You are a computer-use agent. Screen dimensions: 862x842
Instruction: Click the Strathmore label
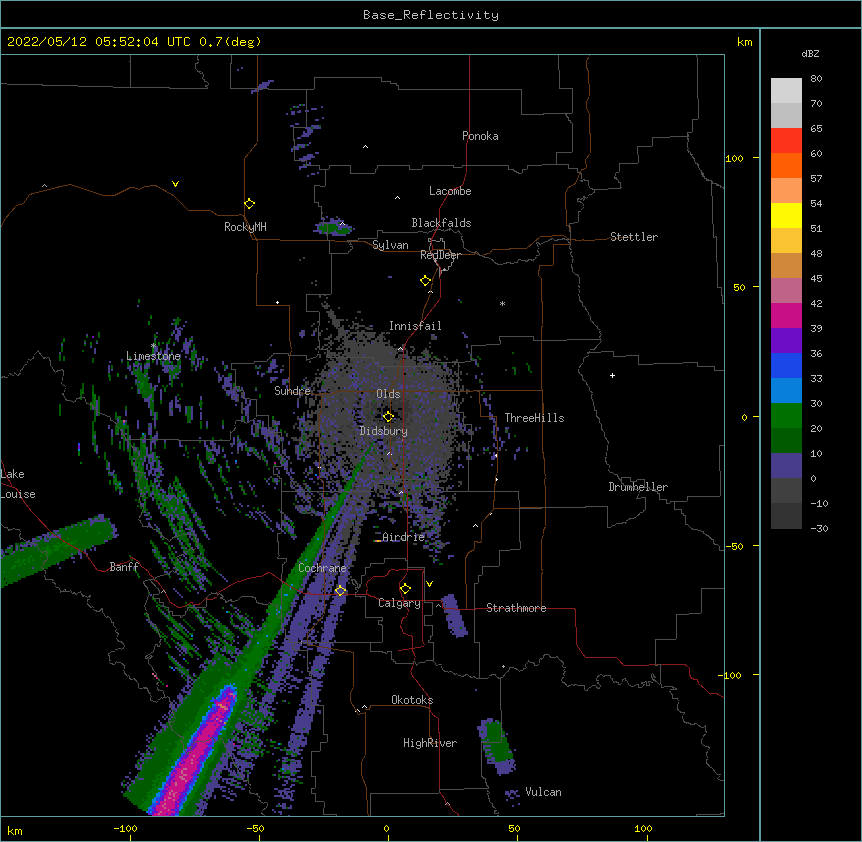coord(516,608)
